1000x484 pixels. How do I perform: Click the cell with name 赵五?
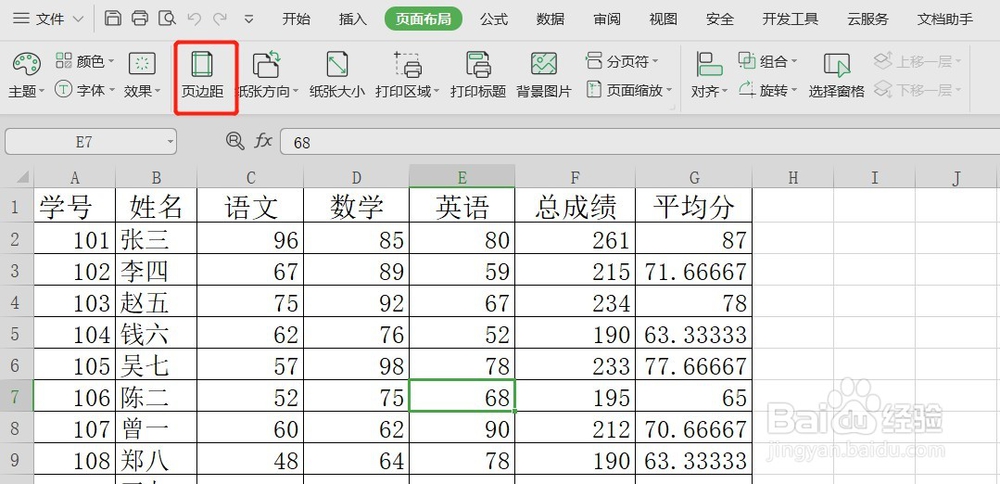pyautogui.click(x=156, y=302)
